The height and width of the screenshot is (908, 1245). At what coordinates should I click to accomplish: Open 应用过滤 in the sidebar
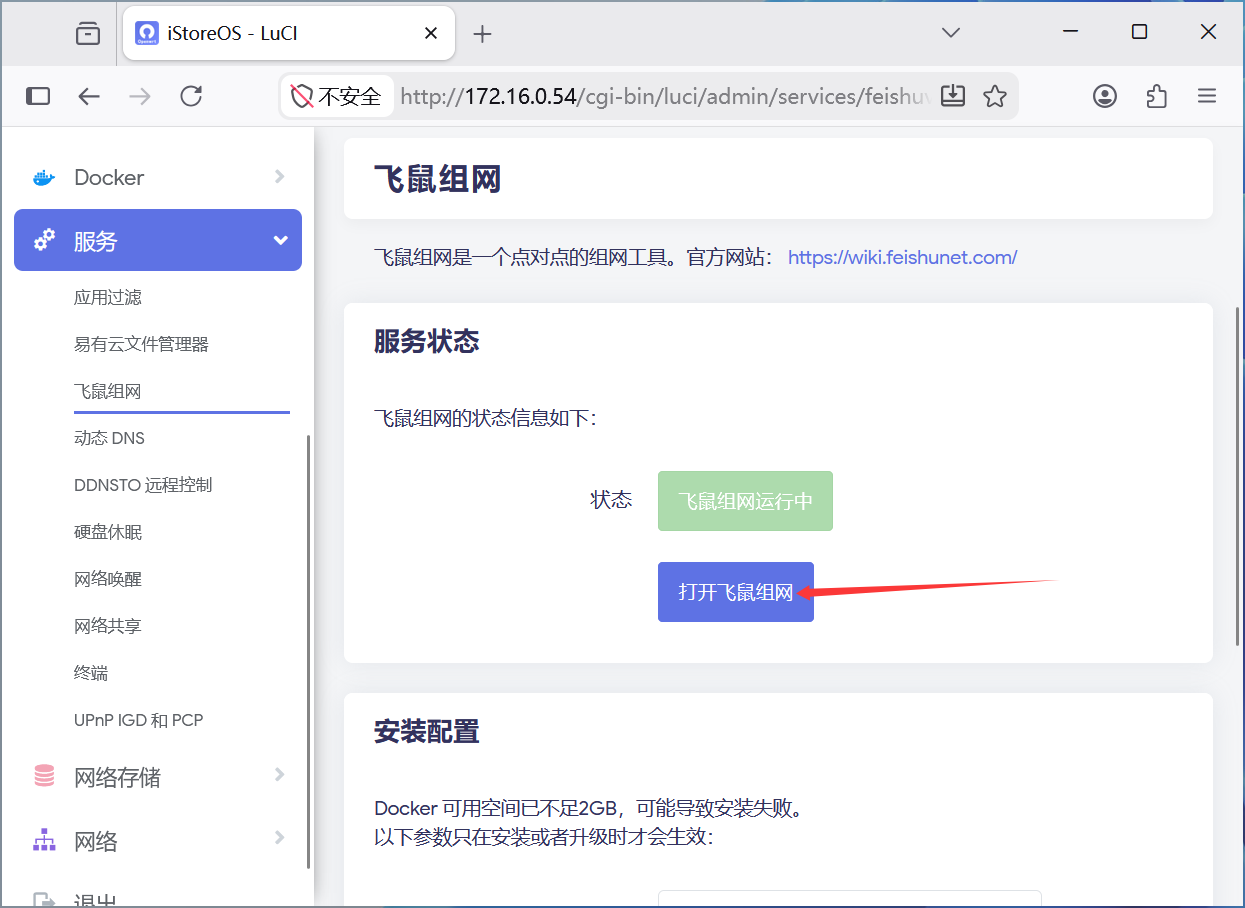click(x=108, y=297)
